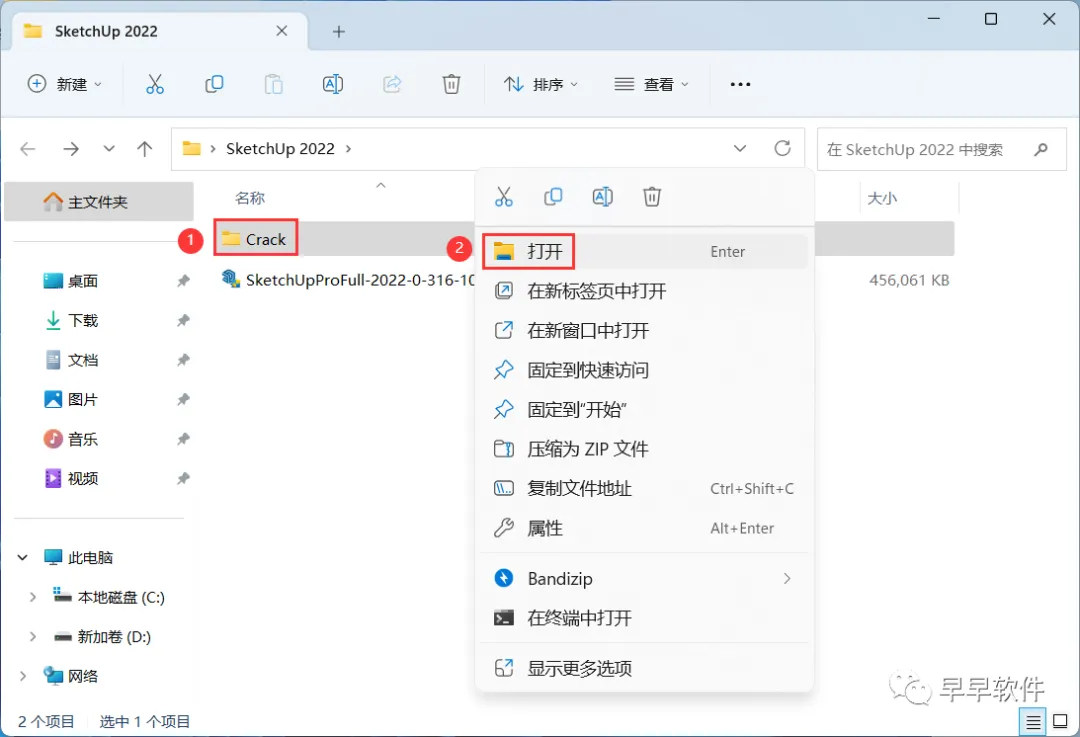Click the Copy icon in the top toolbar
Viewport: 1080px width, 737px height.
pos(214,84)
